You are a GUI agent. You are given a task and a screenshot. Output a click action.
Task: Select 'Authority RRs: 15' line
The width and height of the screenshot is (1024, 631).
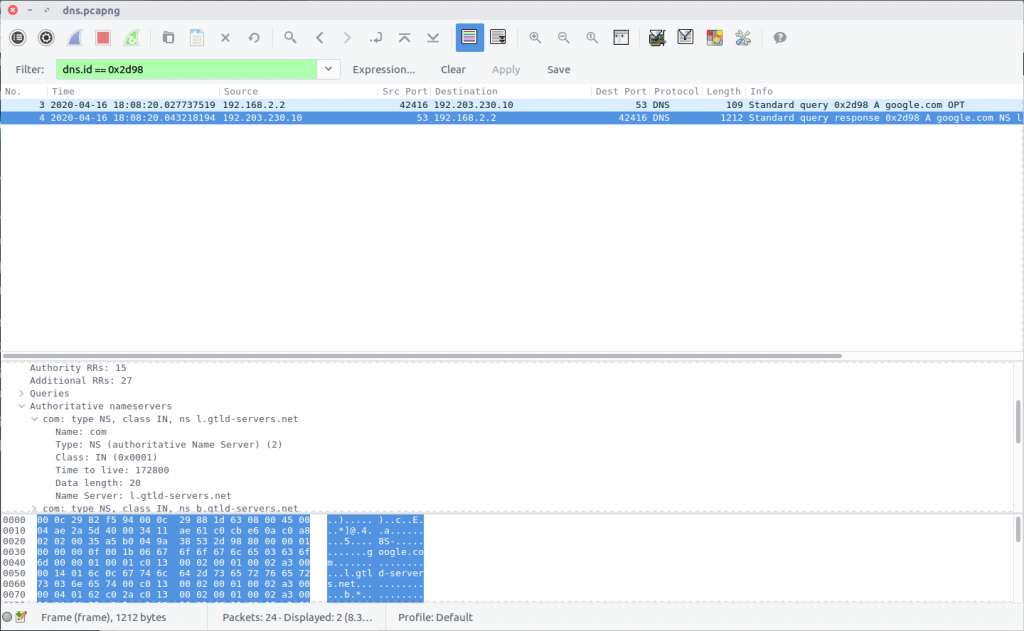tap(78, 368)
